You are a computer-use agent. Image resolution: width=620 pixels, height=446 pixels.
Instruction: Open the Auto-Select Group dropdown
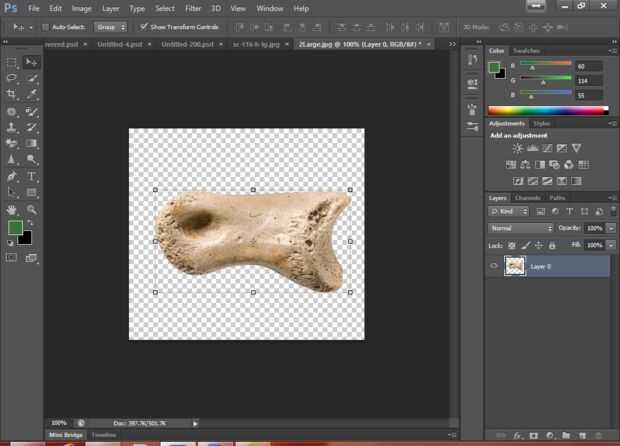(x=111, y=27)
